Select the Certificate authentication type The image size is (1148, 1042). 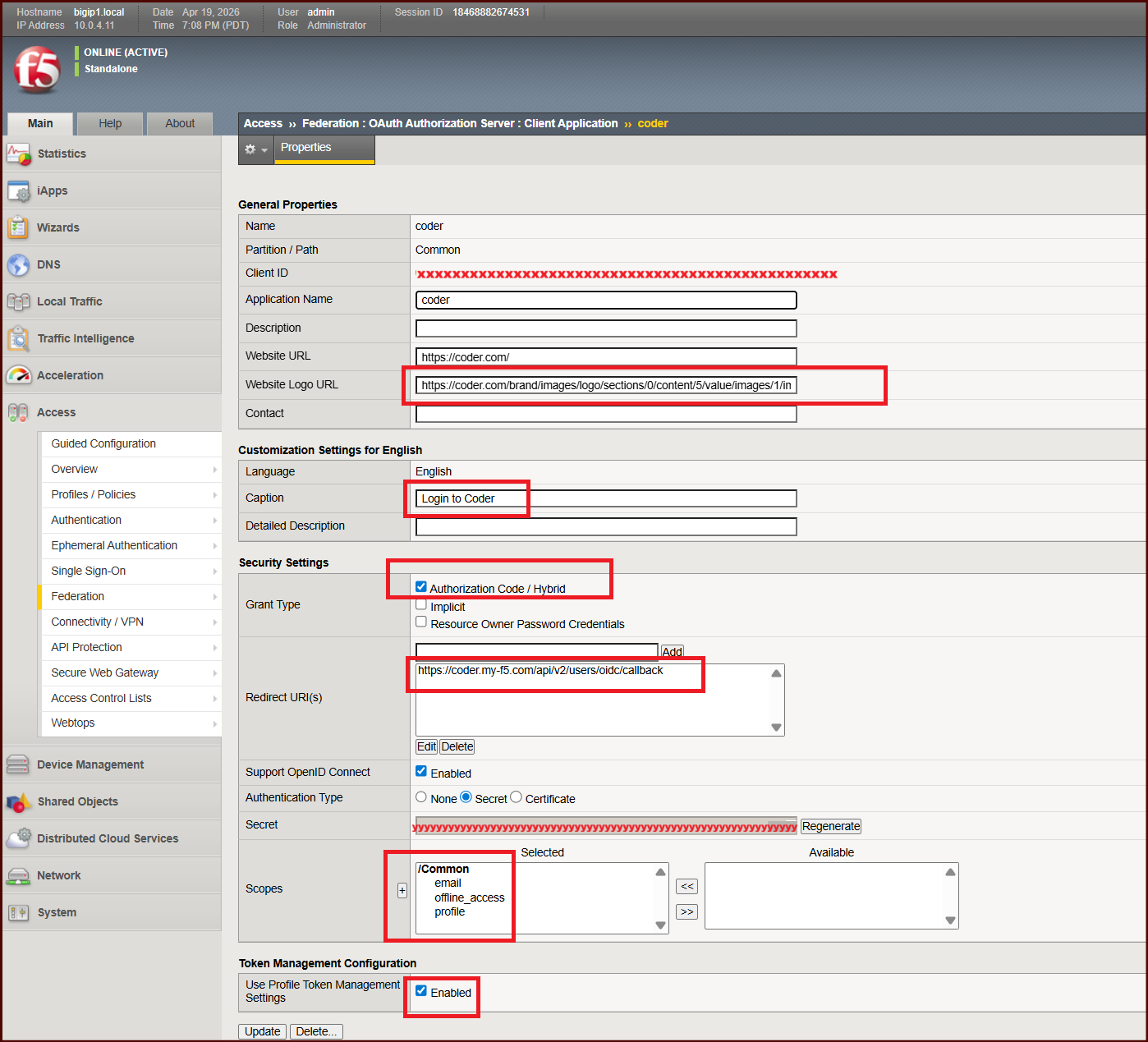click(x=516, y=797)
